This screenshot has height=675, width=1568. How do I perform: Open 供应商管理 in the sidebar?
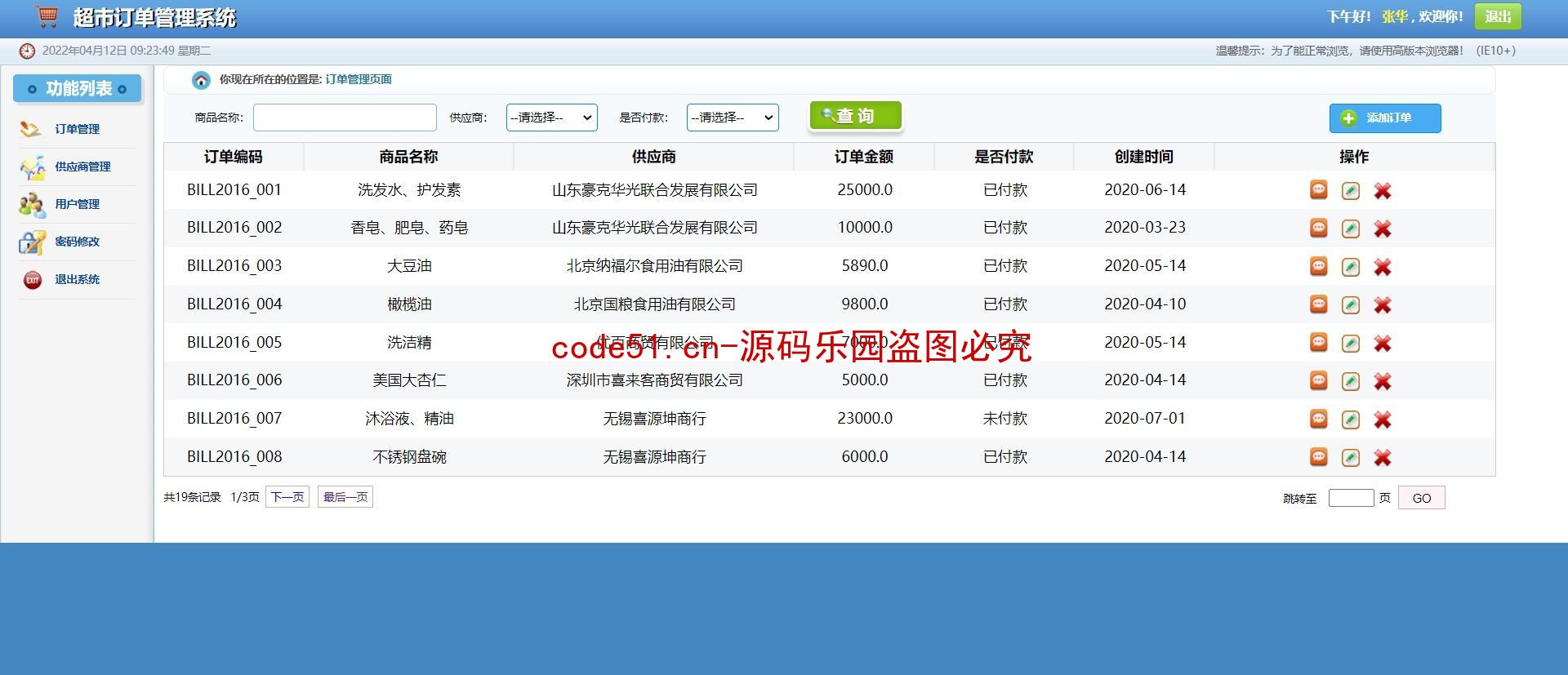[x=82, y=167]
